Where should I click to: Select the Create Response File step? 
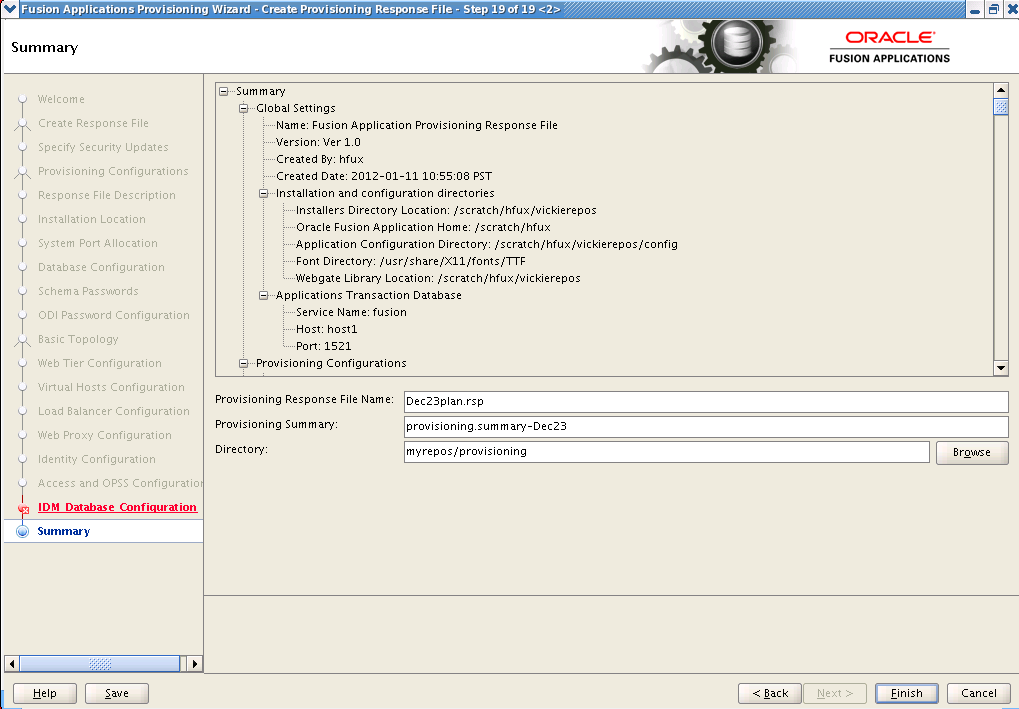tap(93, 123)
